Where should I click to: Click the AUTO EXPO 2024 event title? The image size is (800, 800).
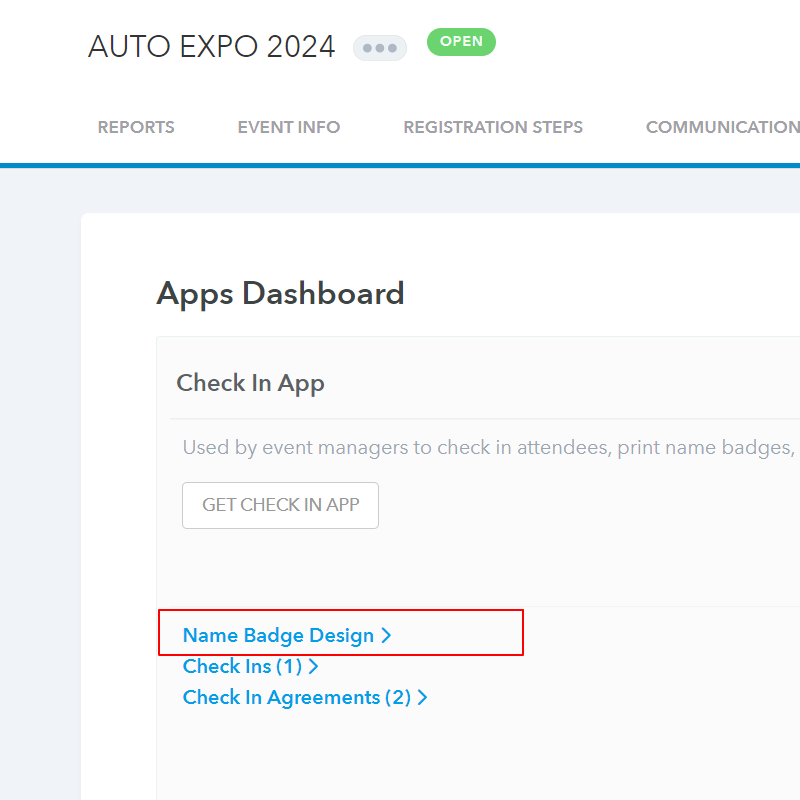(211, 47)
